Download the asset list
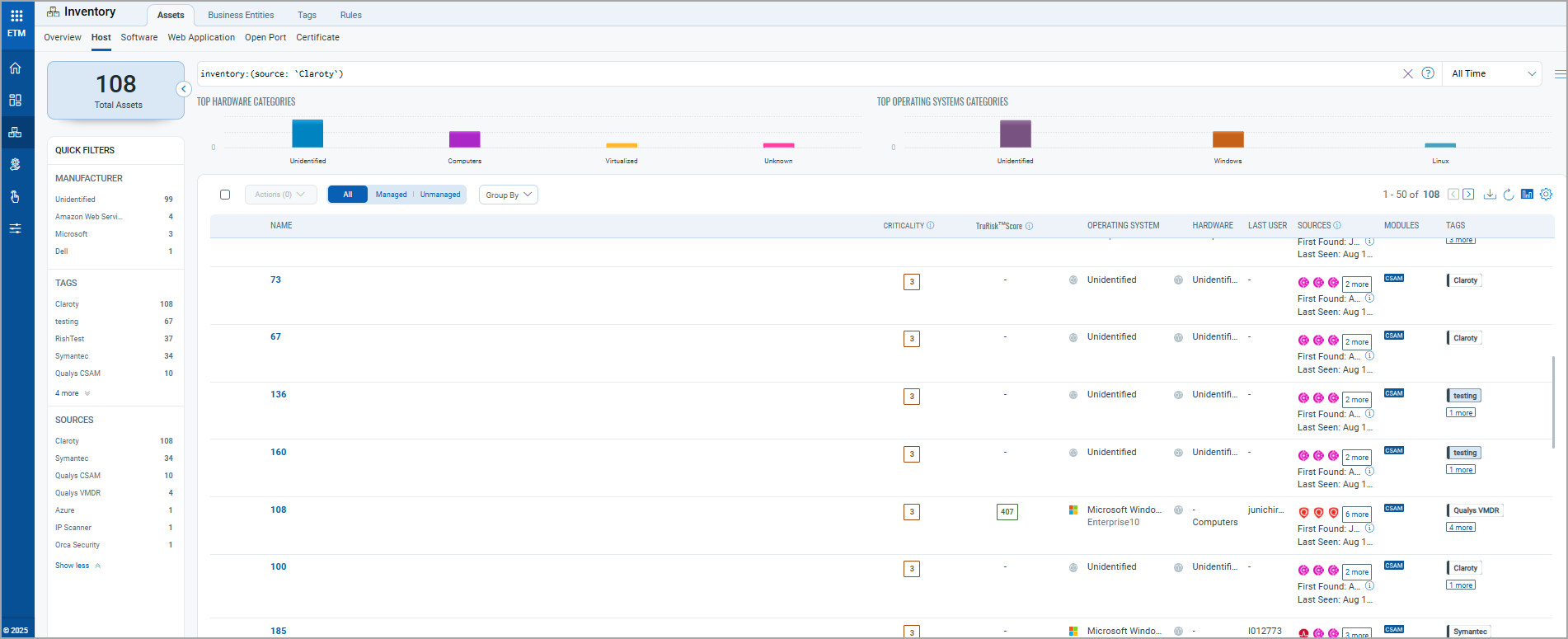Screen dimensions: 1568x639 click(1490, 195)
